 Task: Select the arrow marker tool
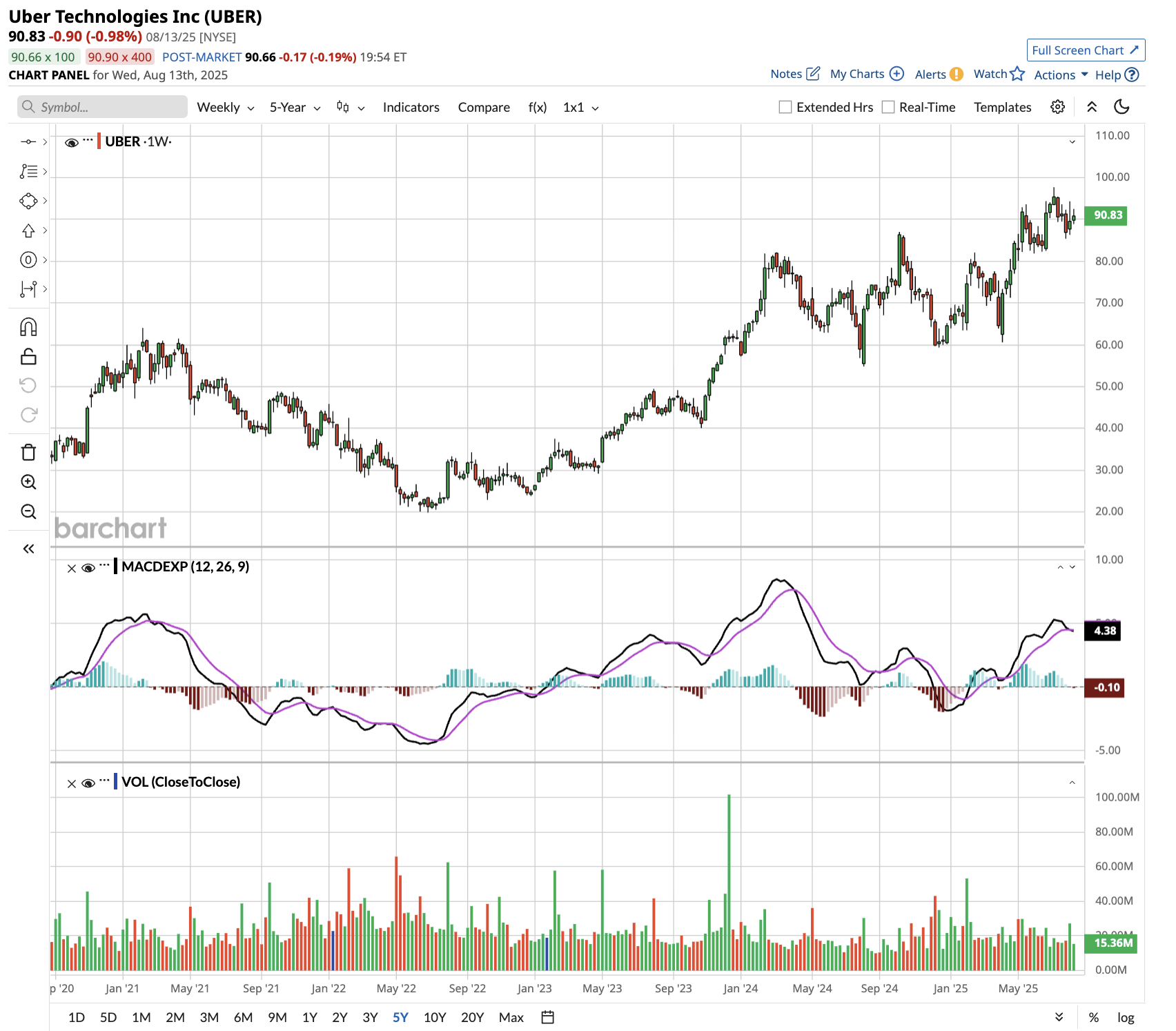pos(28,230)
